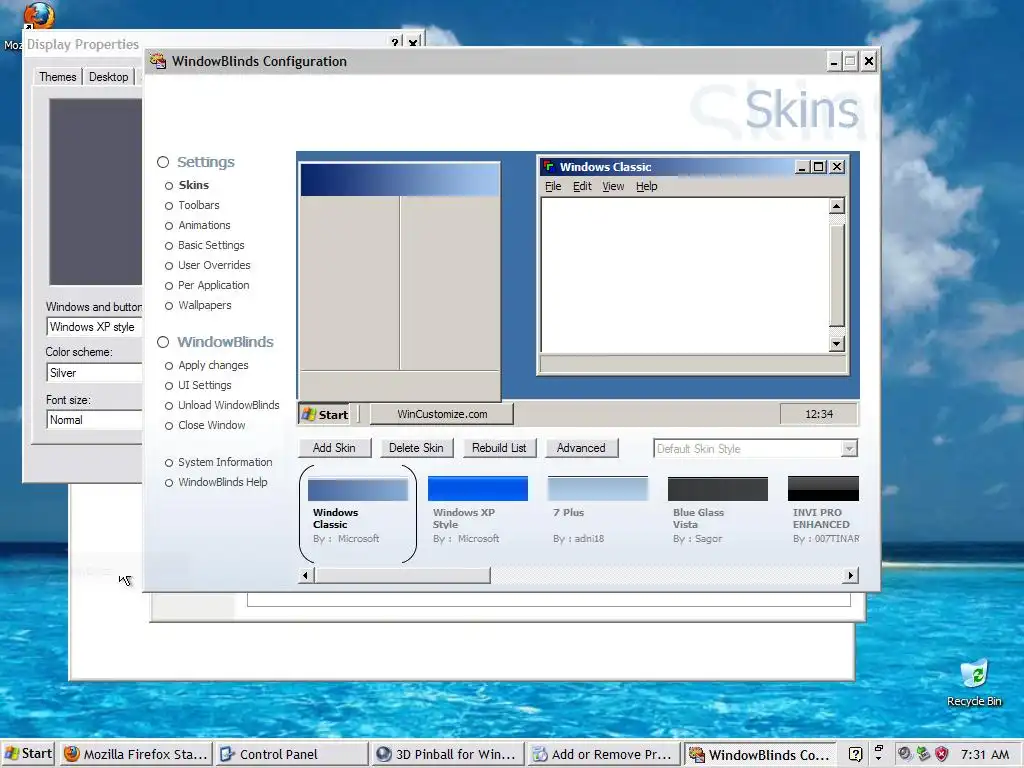Switch to 3D Pinball taskbar button
Screen dimensions: 1024x768
tap(448, 754)
